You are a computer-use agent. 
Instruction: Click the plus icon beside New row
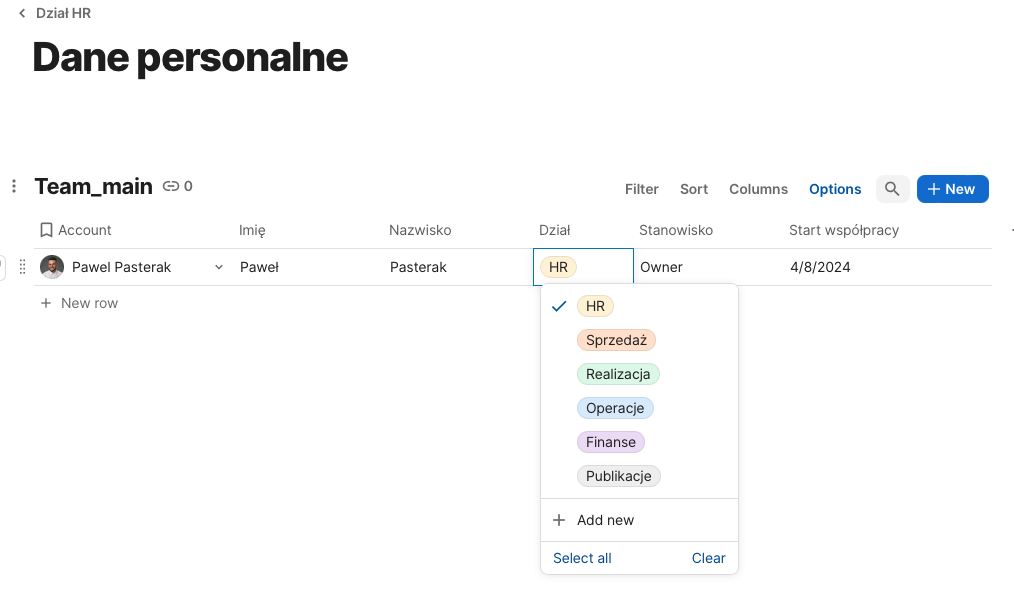(46, 303)
